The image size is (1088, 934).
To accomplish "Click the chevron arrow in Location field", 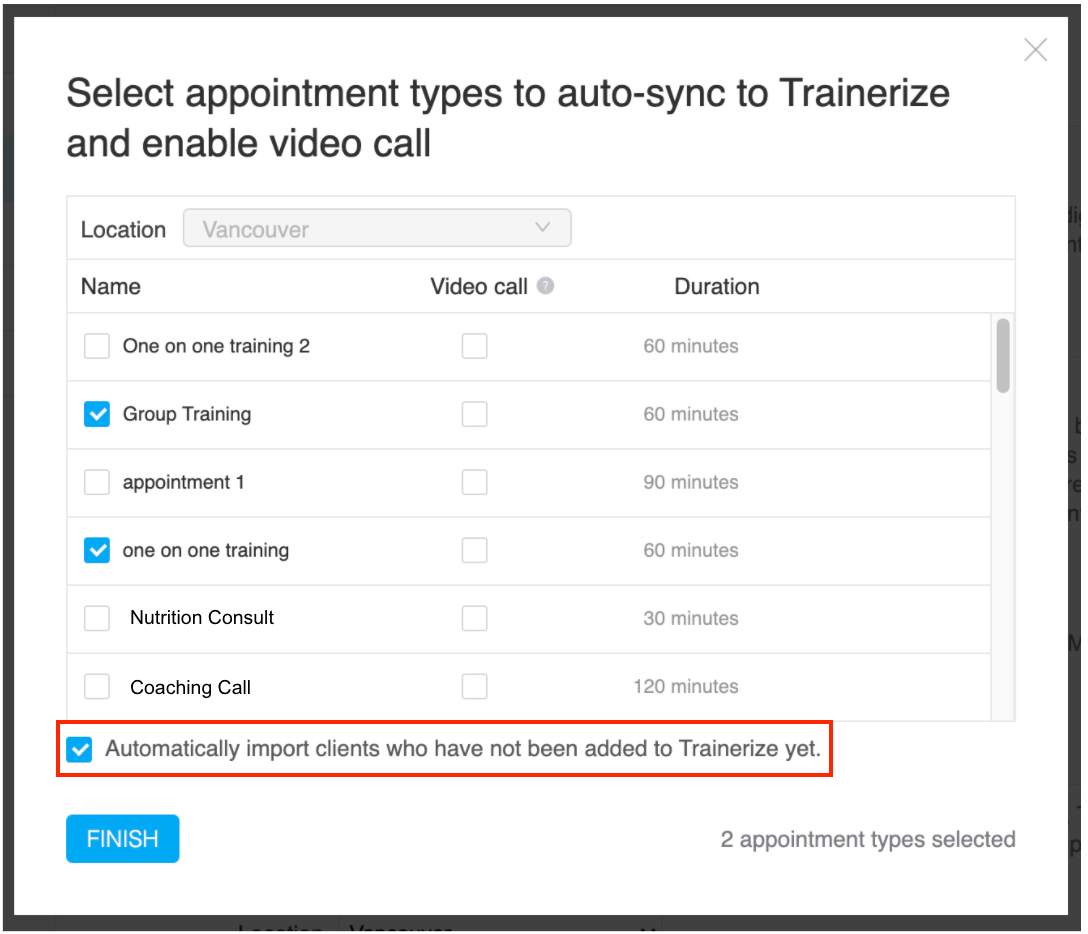I will [x=543, y=228].
